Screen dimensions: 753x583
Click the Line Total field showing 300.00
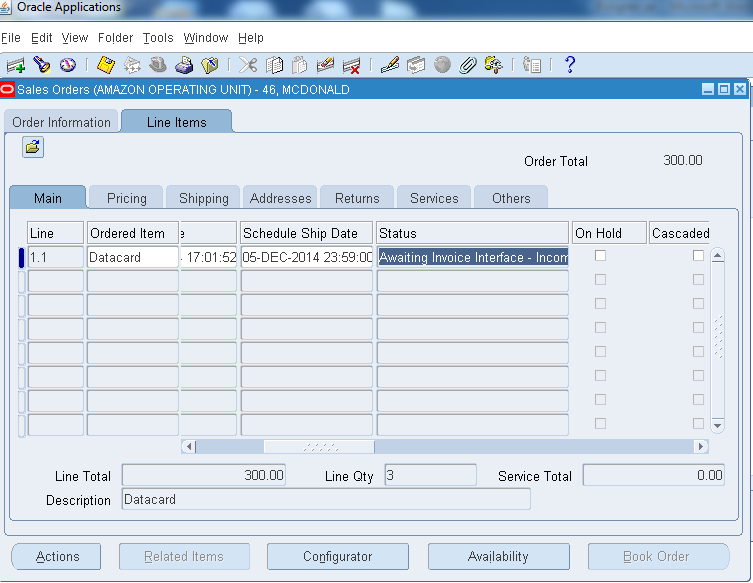[x=204, y=475]
